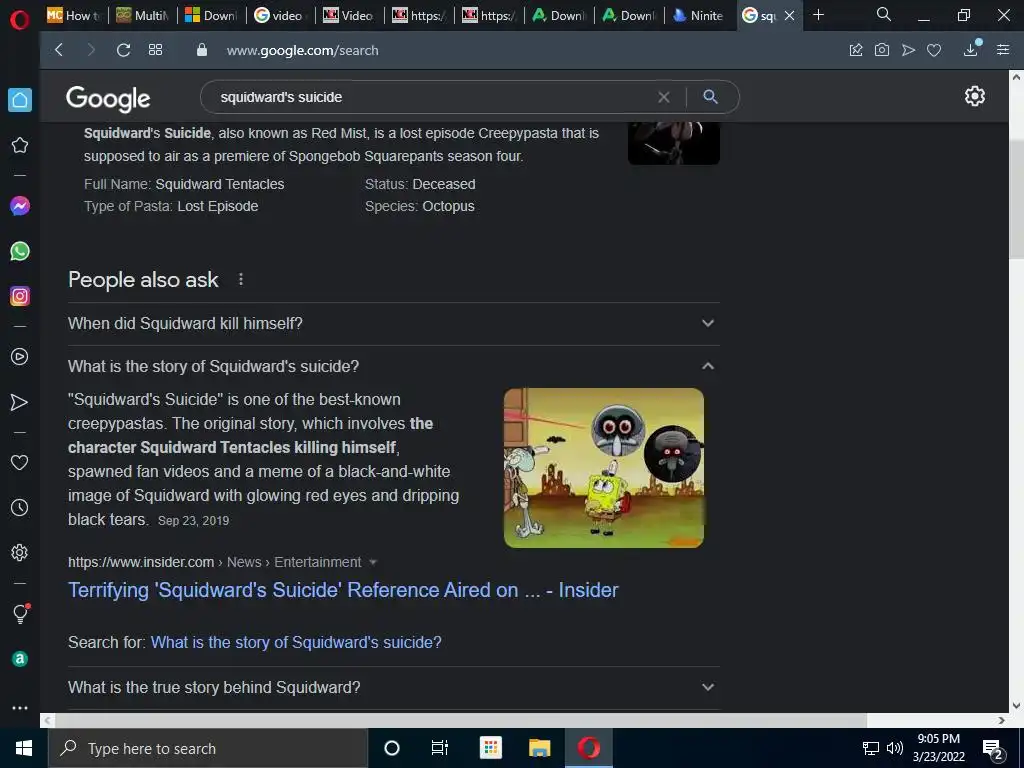
Task: Click the horizontal page scrollbar
Action: pyautogui.click(x=460, y=720)
